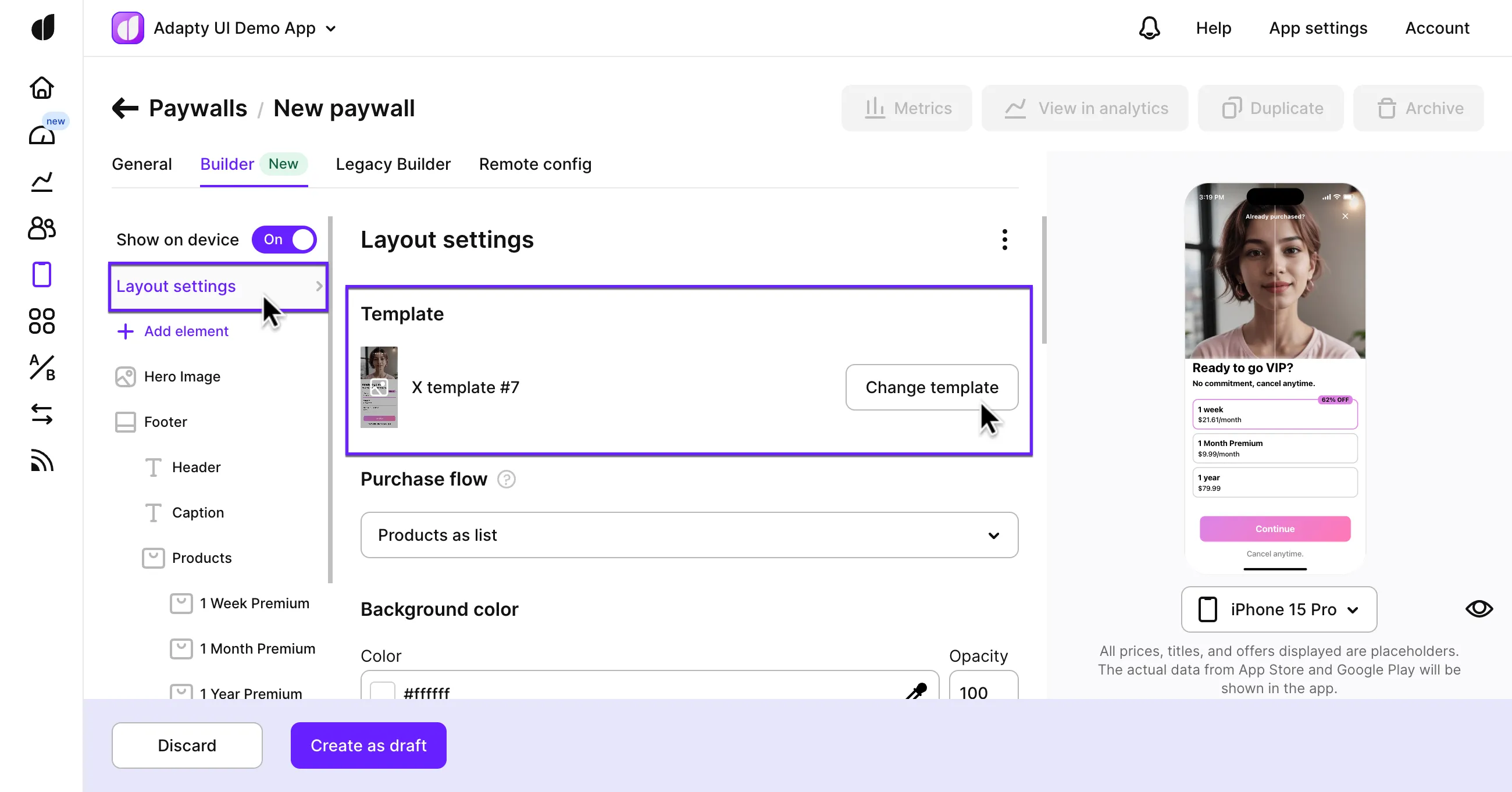Screen dimensions: 1512x792
Task: Click the notifications bell icon
Action: [x=1149, y=28]
